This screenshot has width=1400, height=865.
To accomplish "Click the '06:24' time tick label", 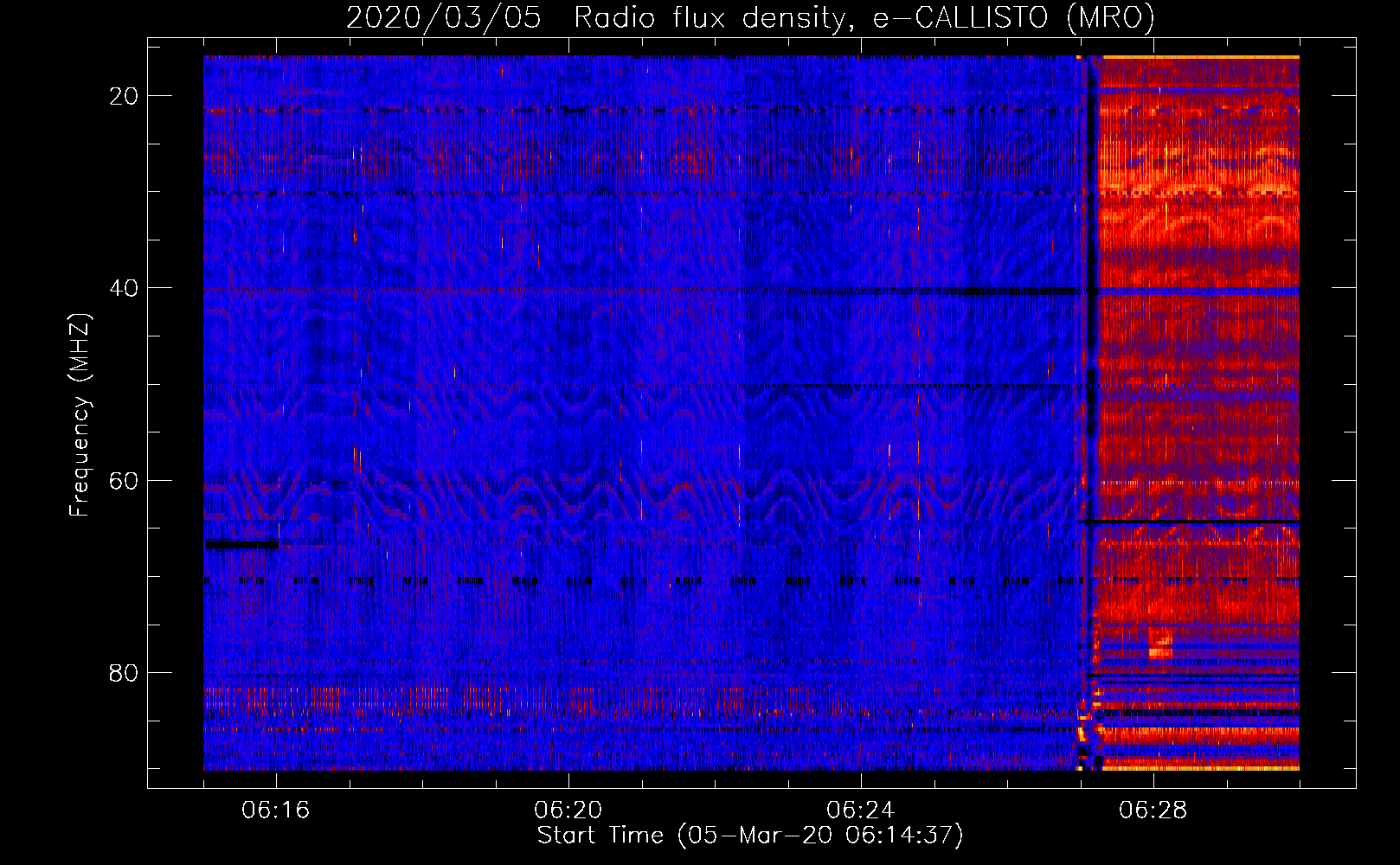I will pyautogui.click(x=861, y=811).
